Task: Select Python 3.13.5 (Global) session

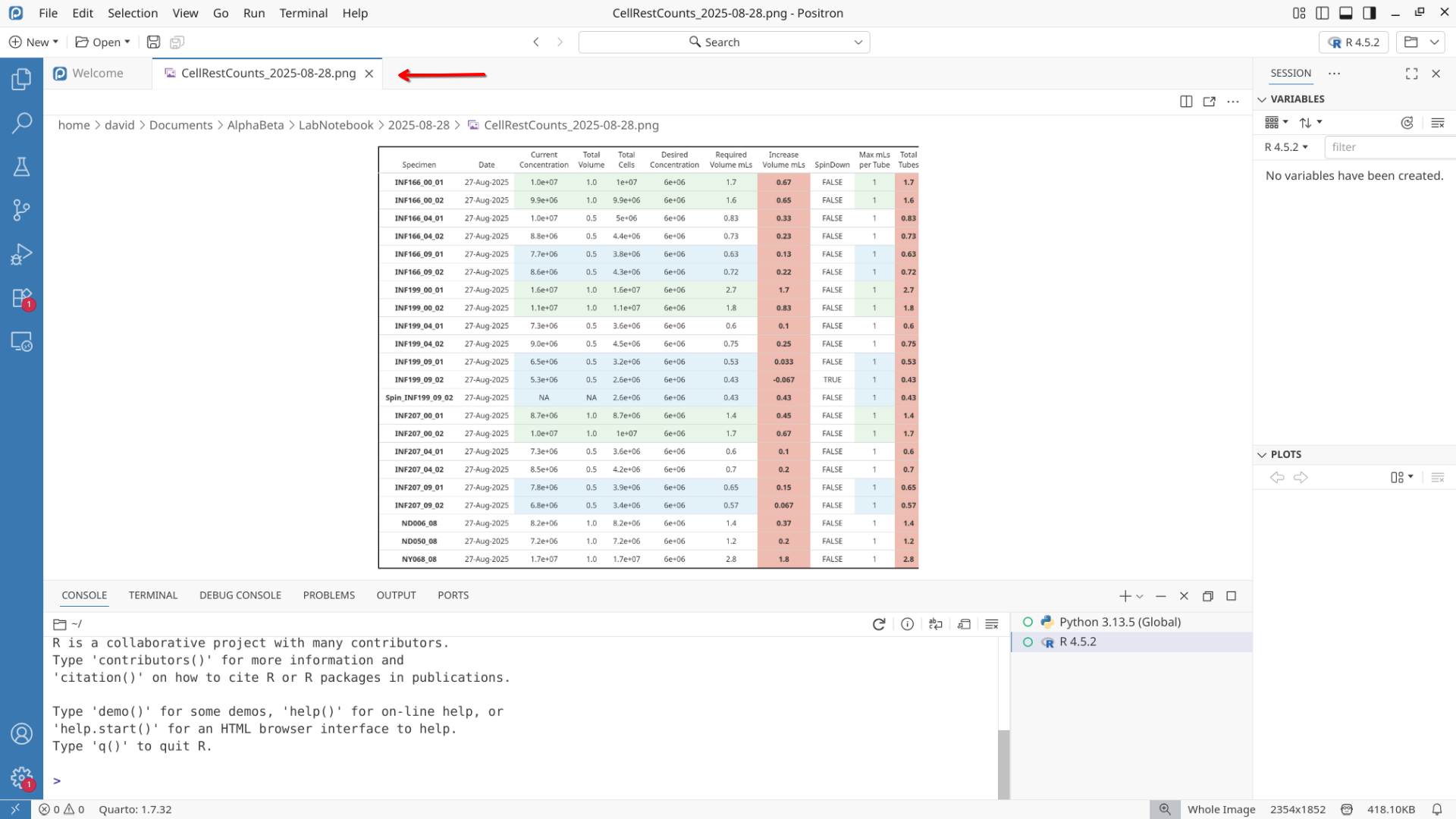Action: (1119, 622)
